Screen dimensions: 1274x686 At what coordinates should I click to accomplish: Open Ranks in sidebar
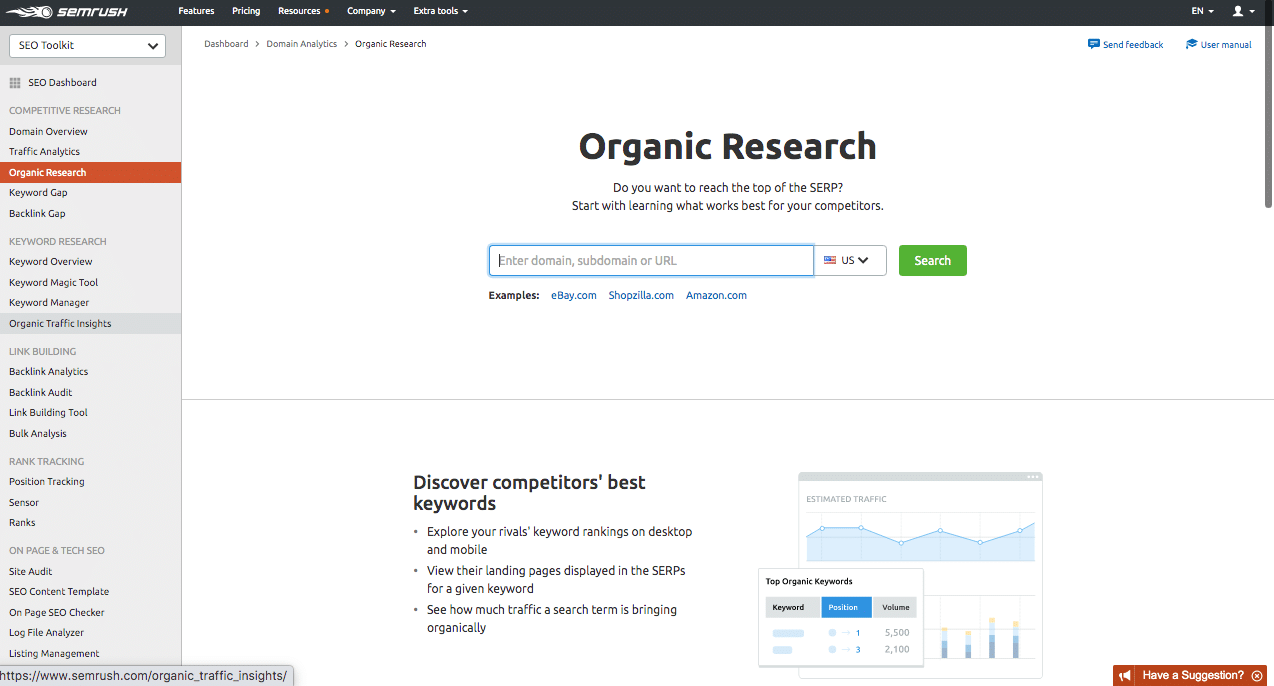(x=22, y=523)
